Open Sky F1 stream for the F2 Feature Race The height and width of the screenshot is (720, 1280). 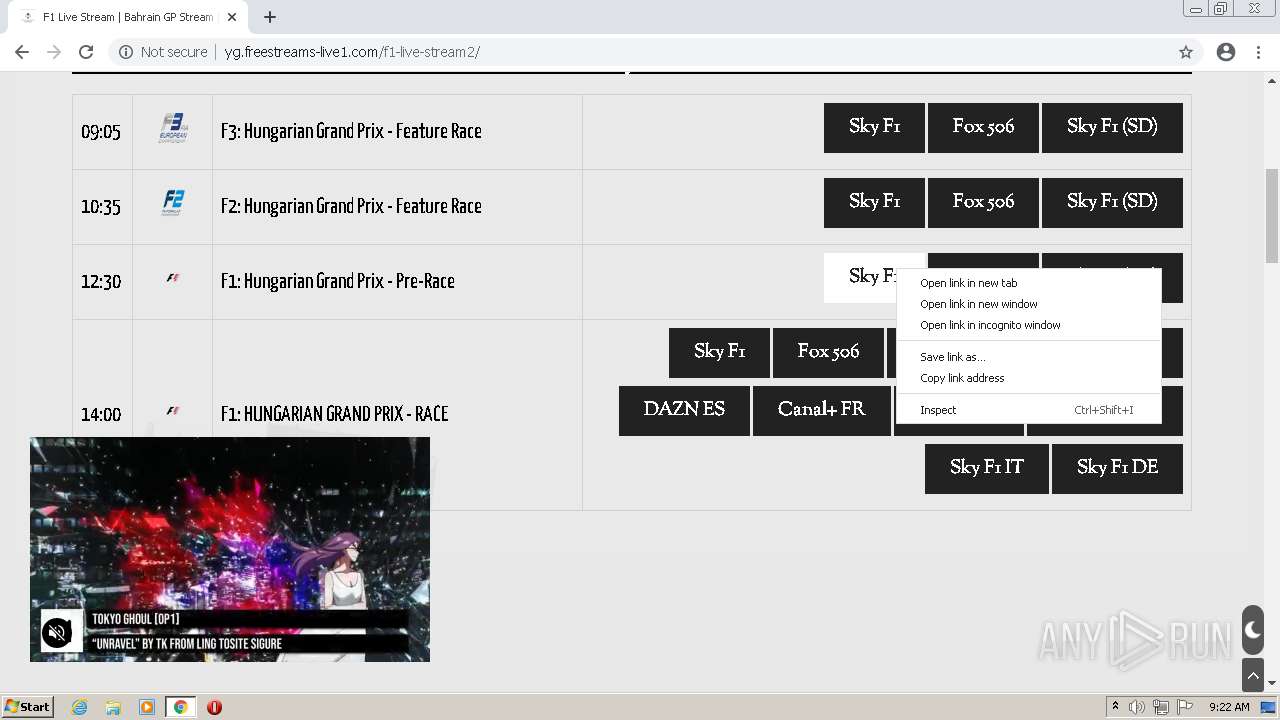pyautogui.click(x=874, y=203)
